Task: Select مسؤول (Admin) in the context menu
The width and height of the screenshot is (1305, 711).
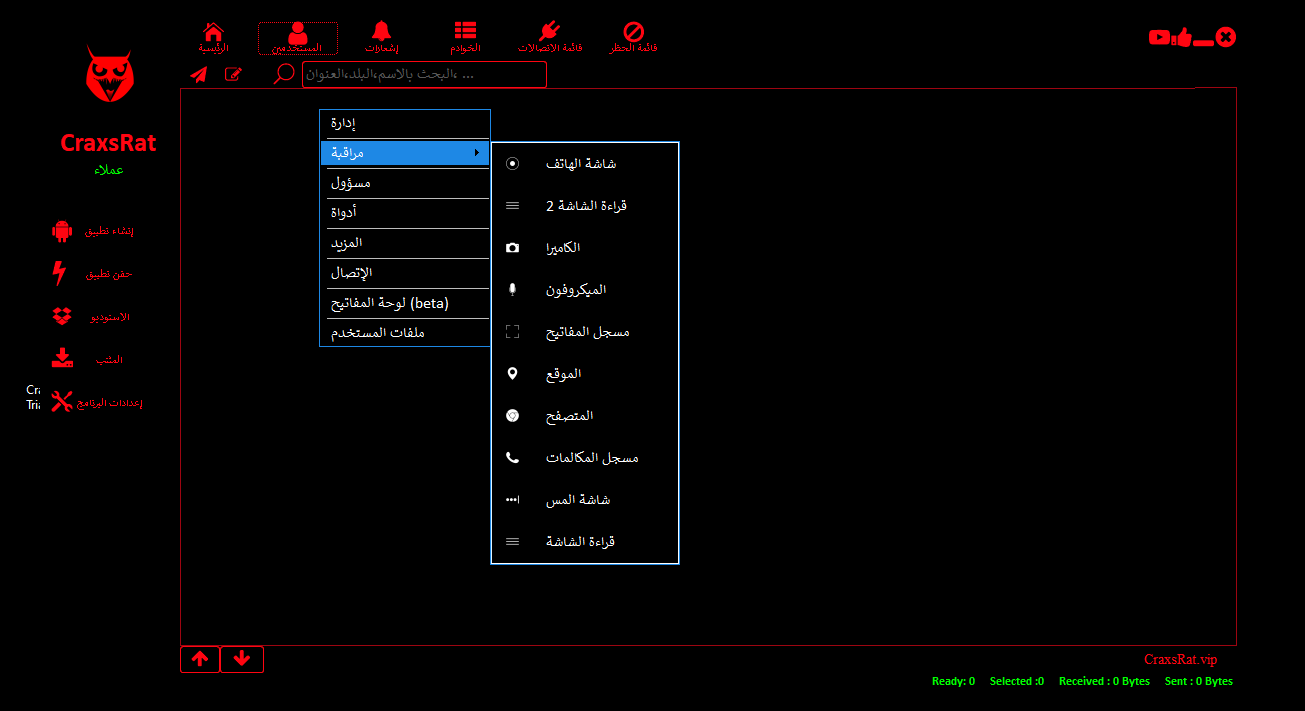Action: pyautogui.click(x=405, y=184)
